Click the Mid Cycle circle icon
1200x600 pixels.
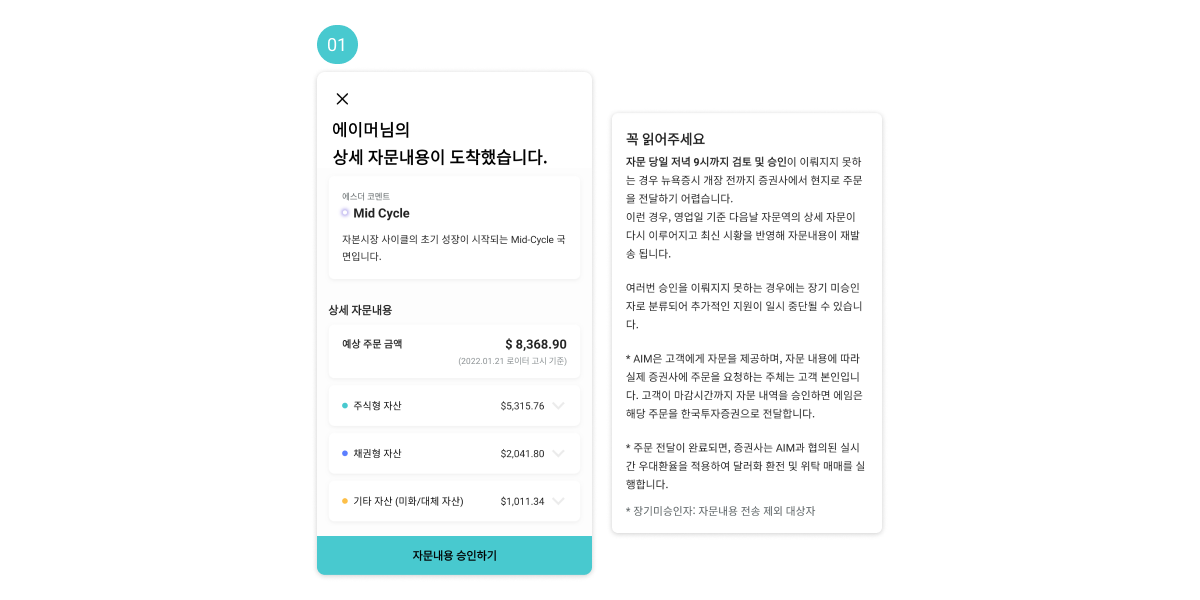click(x=345, y=213)
